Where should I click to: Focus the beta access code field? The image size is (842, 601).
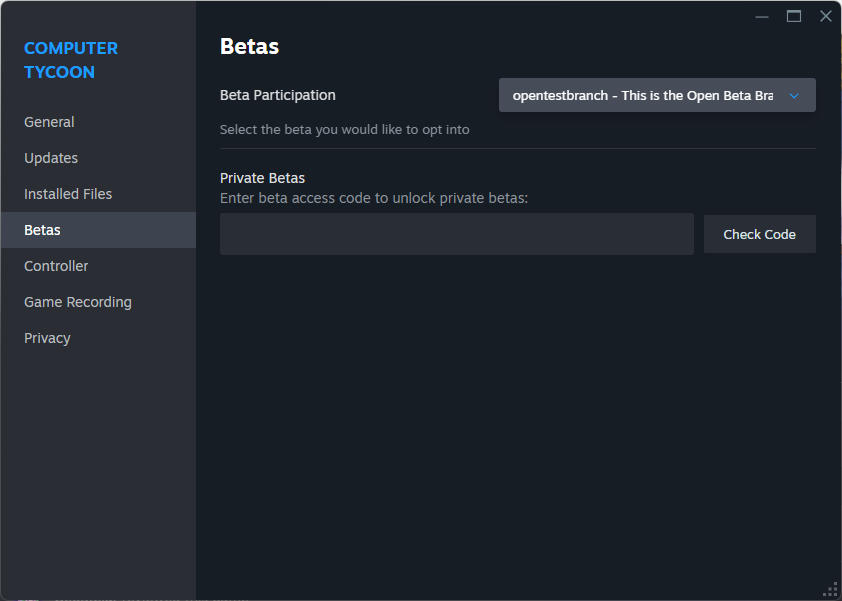[x=456, y=234]
